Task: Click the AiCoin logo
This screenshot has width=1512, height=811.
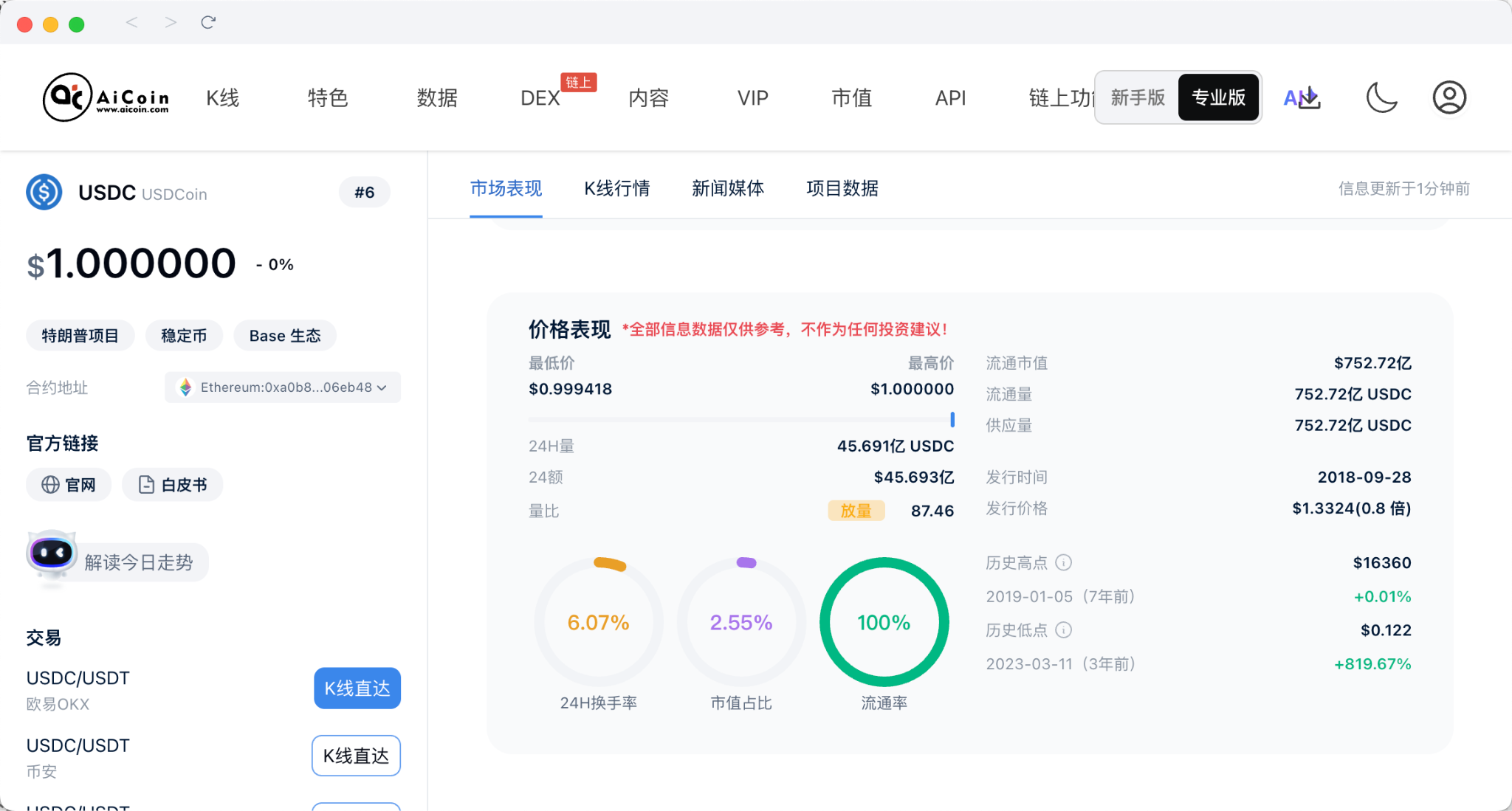Action: click(x=106, y=97)
